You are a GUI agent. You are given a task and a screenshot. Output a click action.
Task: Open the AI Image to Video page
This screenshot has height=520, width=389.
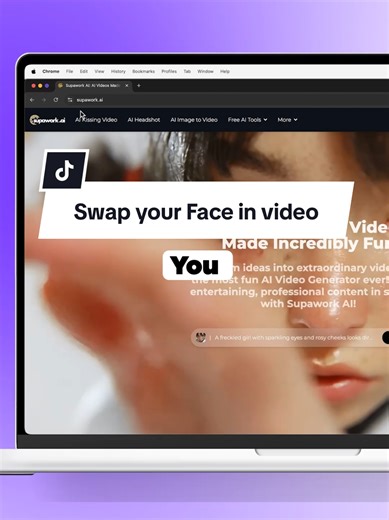[194, 120]
